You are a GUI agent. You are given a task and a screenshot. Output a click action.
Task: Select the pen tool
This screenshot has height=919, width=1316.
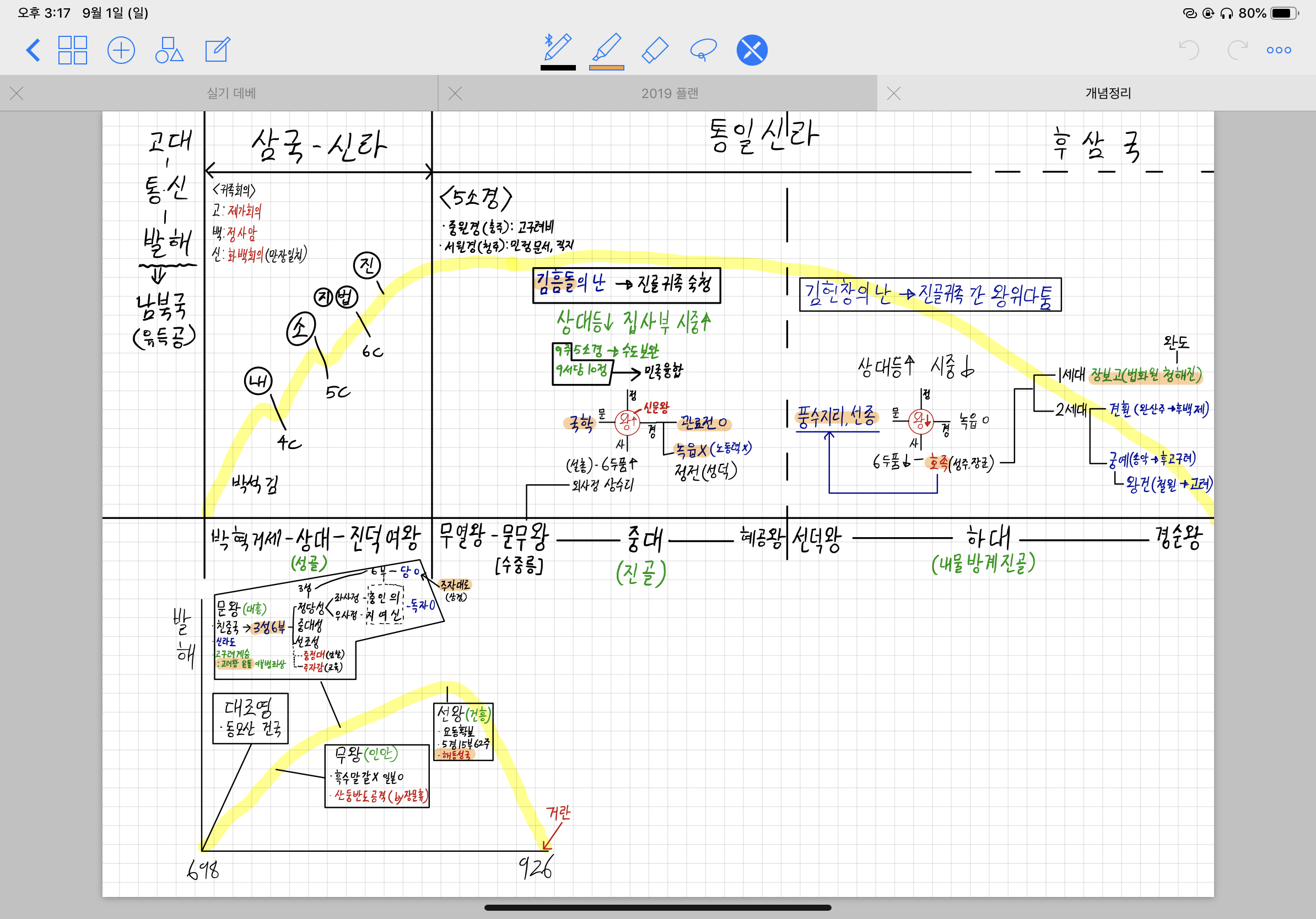(558, 47)
